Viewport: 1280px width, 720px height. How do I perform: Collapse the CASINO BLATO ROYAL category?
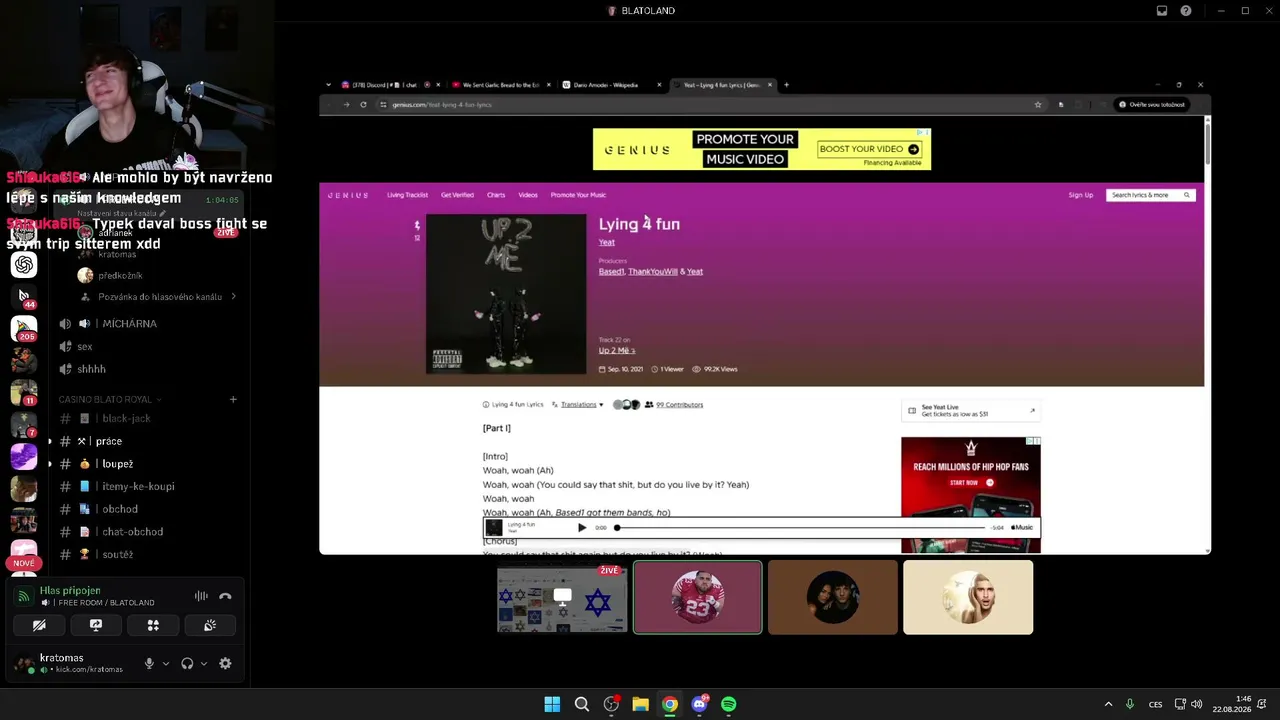click(110, 400)
